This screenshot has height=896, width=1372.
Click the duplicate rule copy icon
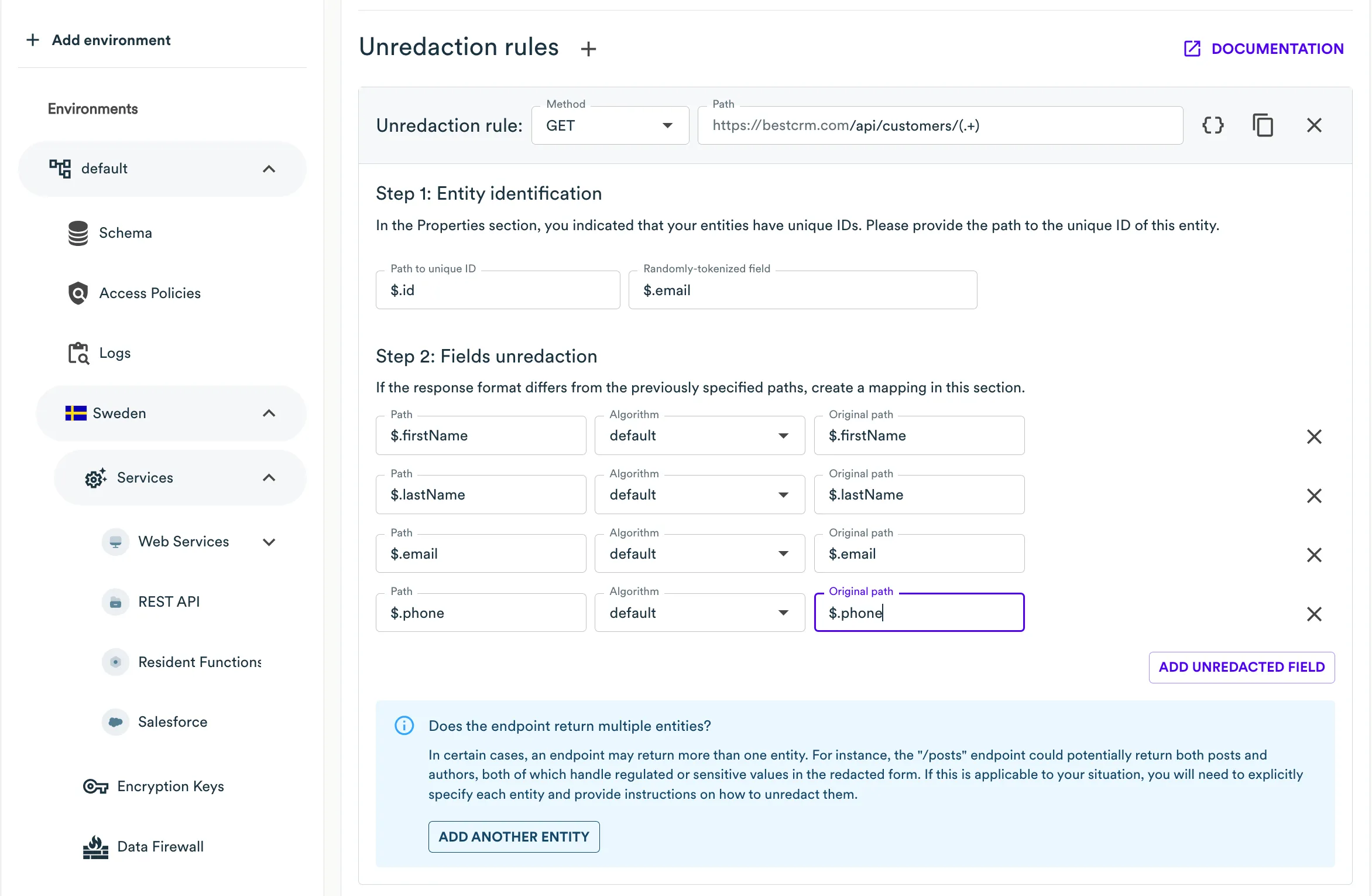1263,125
